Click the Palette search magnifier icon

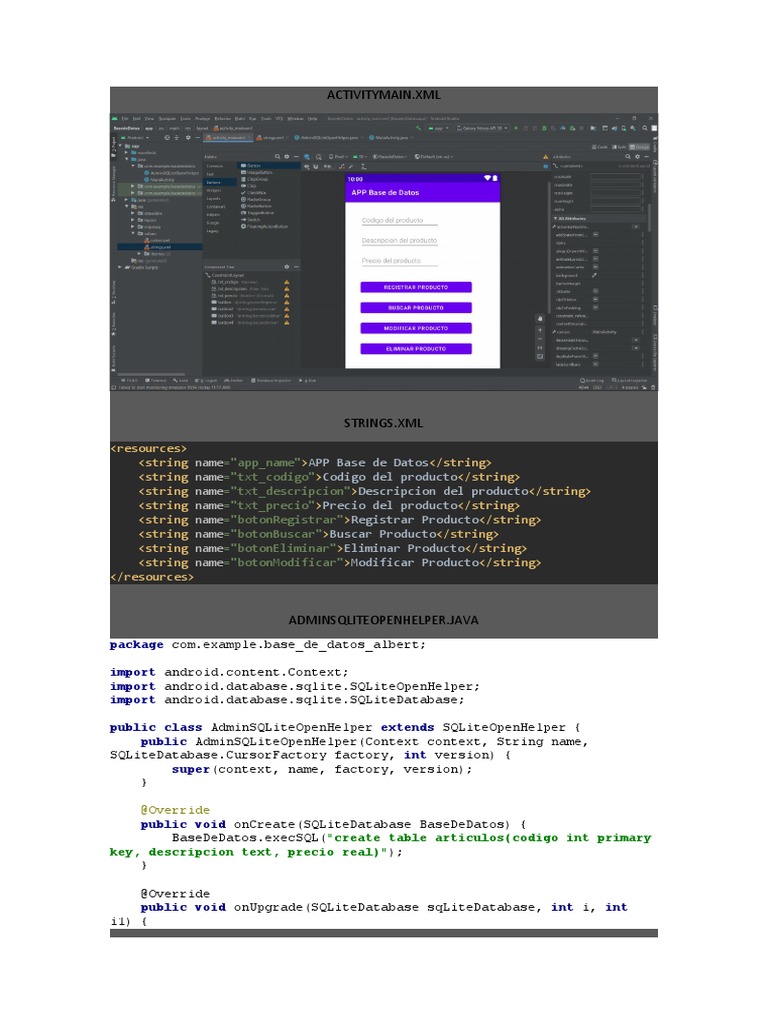(275, 157)
